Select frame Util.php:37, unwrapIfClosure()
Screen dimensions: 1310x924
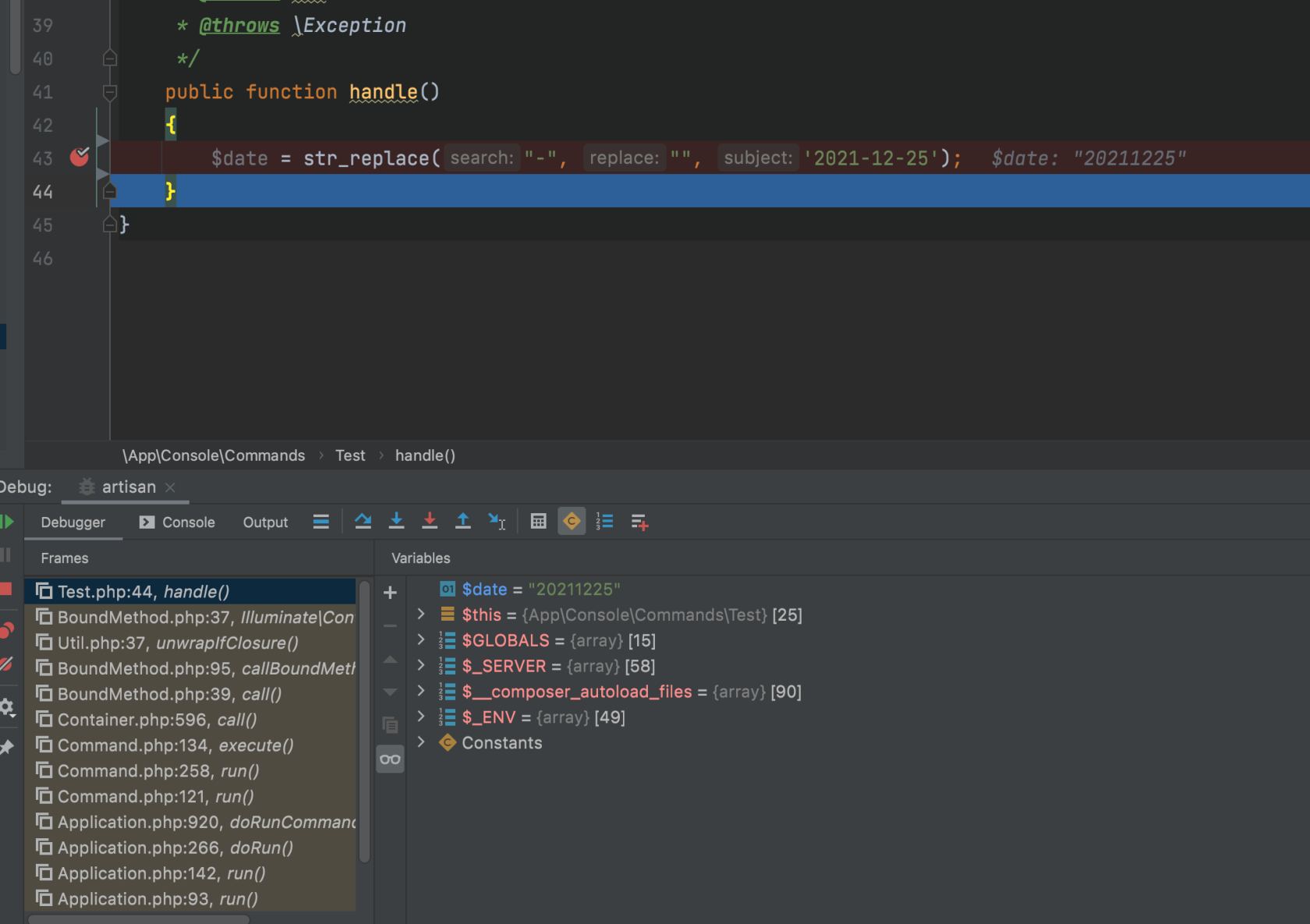click(190, 643)
